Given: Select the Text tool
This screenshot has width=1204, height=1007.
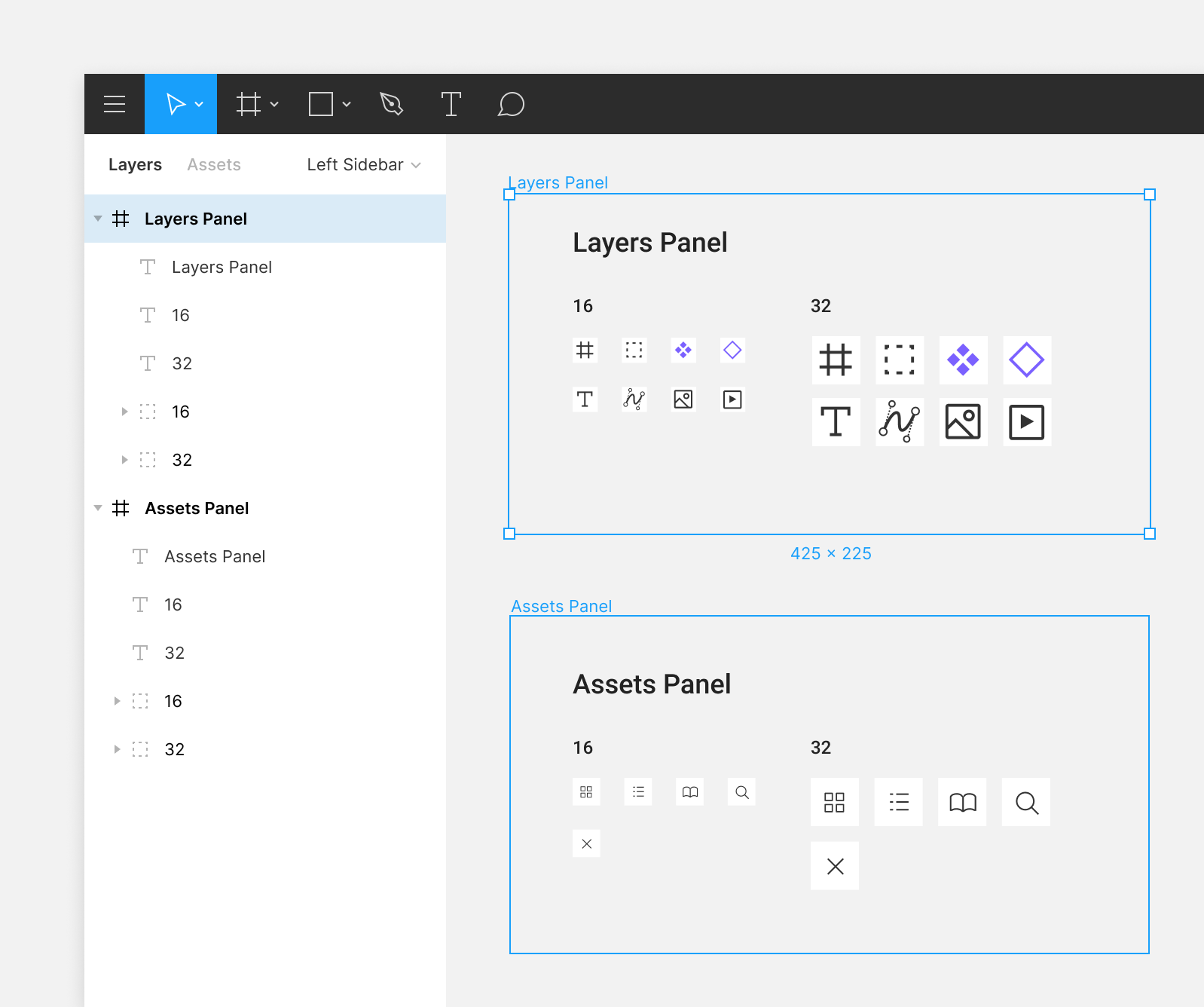Looking at the screenshot, I should pos(451,104).
